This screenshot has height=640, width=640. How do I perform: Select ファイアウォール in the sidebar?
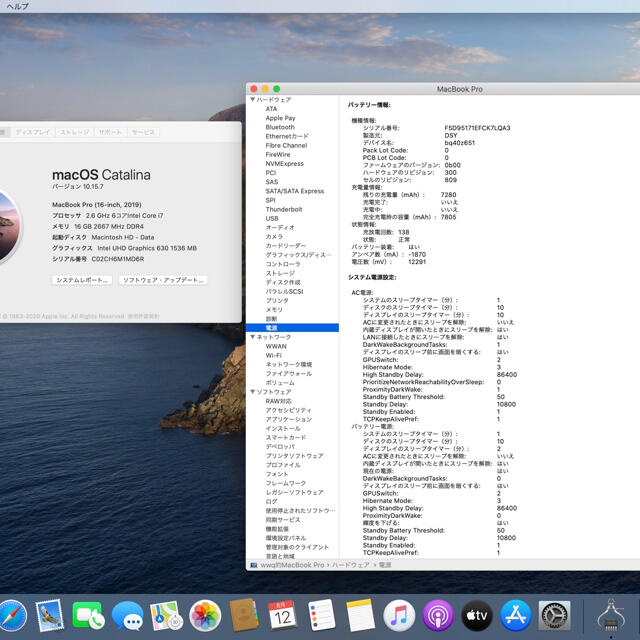pos(289,373)
